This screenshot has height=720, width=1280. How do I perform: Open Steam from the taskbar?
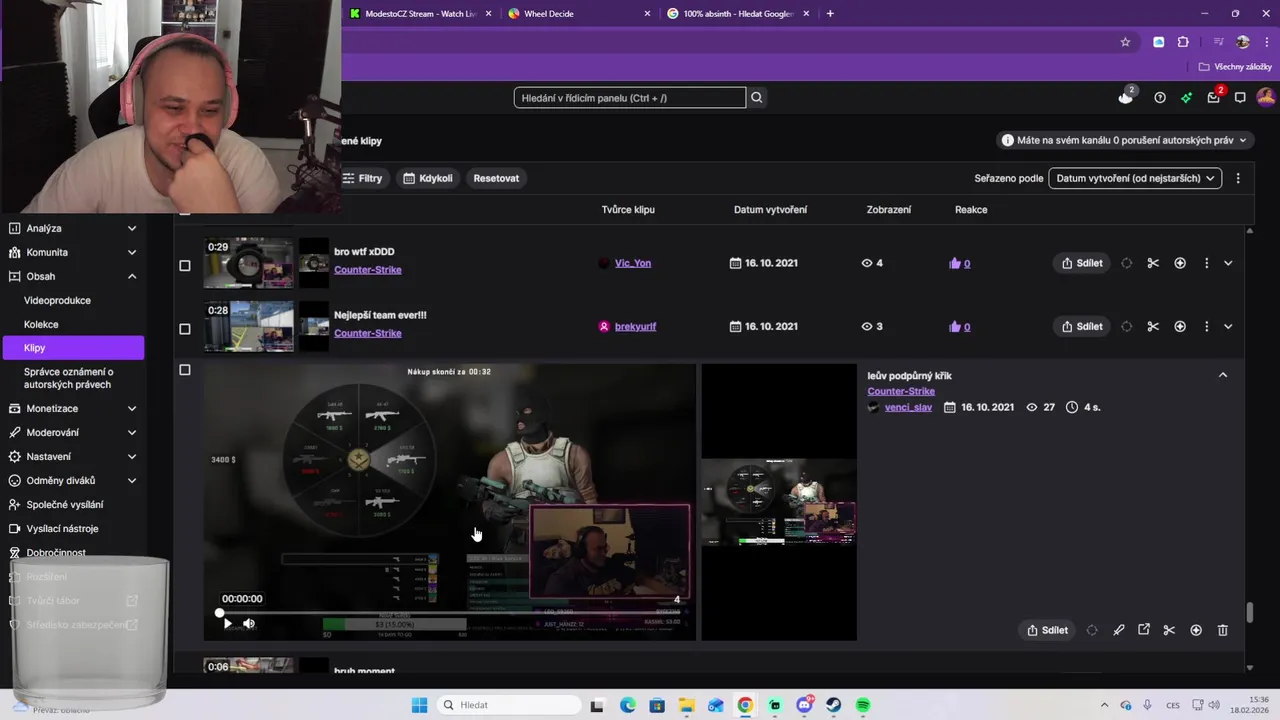tap(833, 705)
